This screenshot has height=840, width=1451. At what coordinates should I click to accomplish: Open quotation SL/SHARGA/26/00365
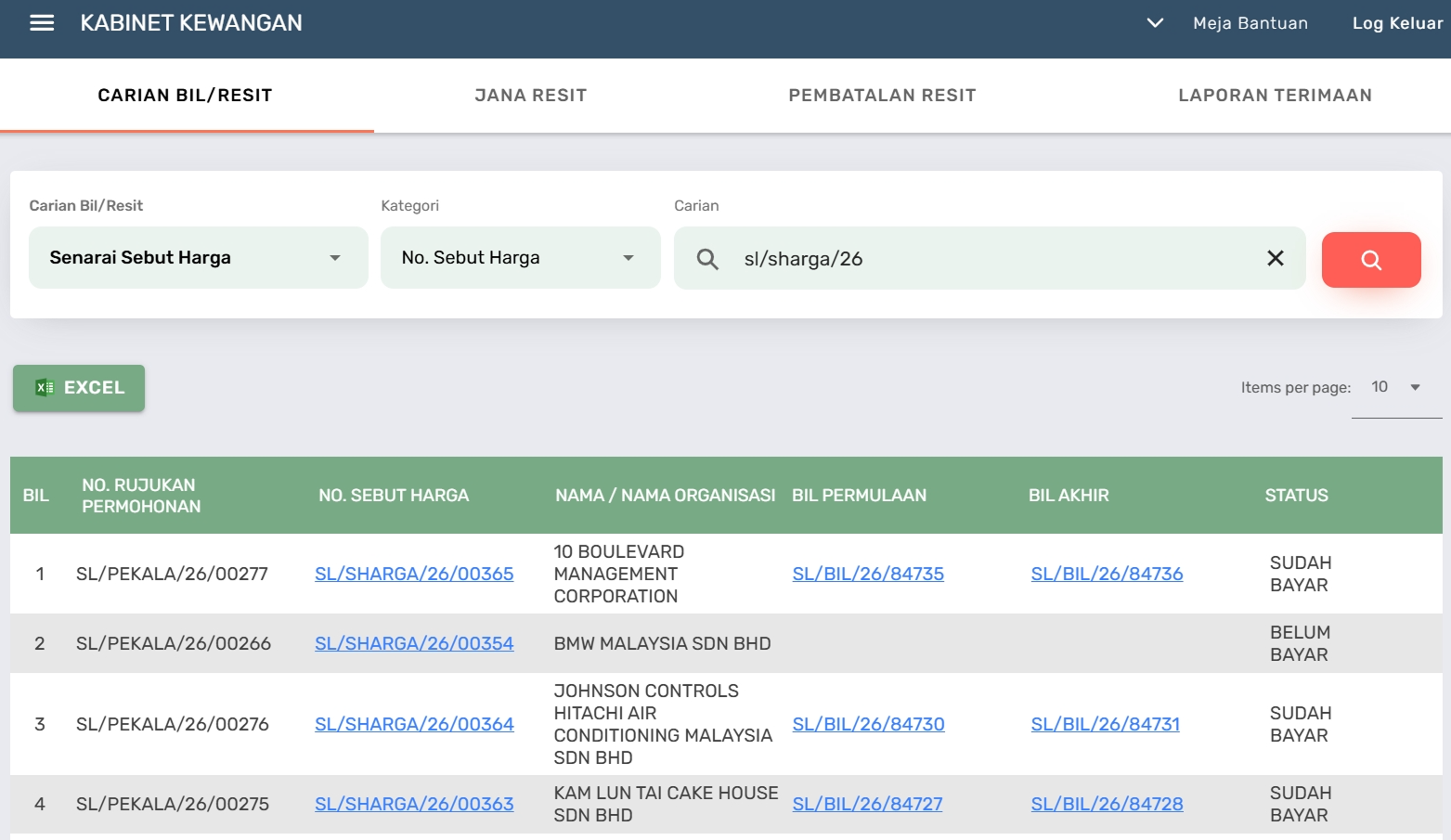[414, 574]
